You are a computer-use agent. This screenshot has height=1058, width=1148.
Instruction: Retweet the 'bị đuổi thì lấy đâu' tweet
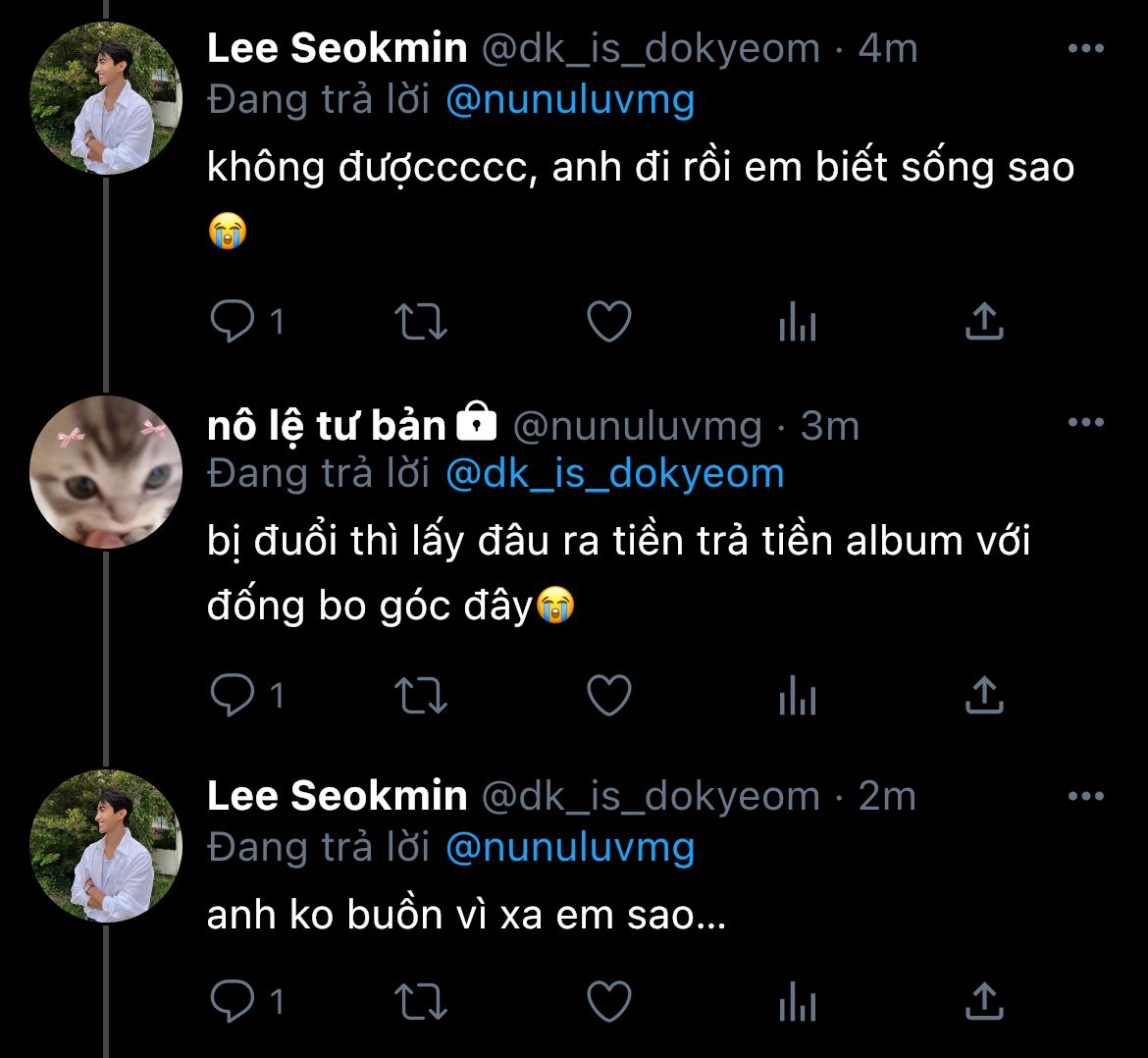point(420,696)
